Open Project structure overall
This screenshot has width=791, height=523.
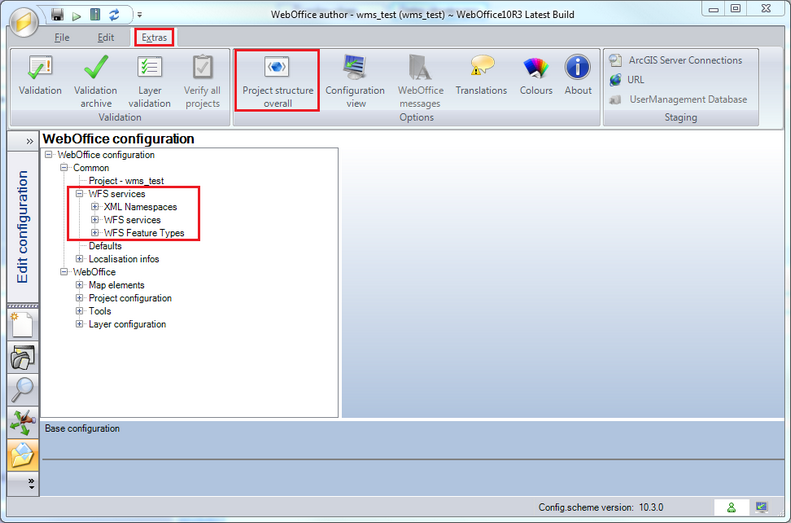[x=277, y=81]
